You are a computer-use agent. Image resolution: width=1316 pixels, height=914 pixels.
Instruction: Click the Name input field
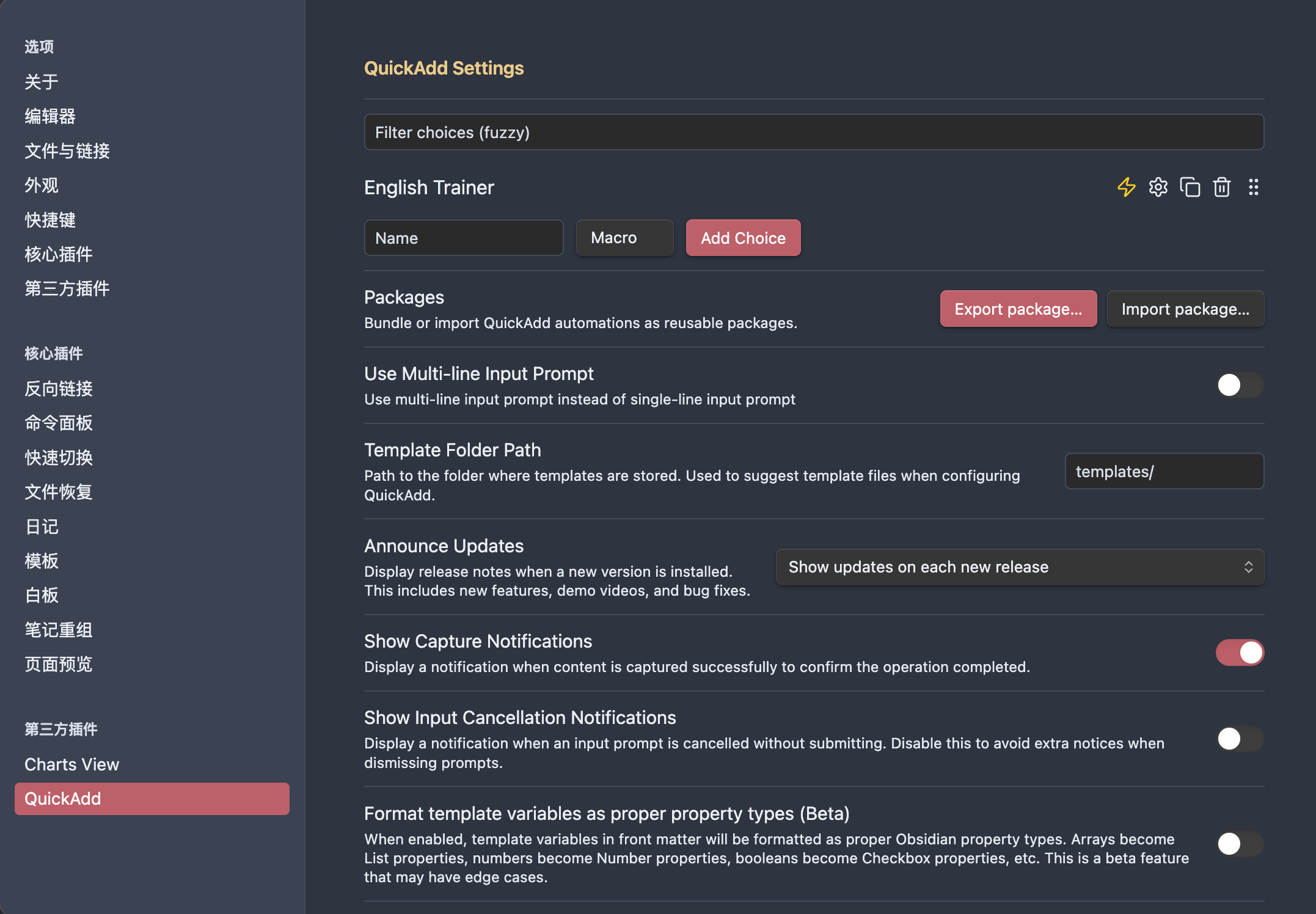tap(464, 238)
